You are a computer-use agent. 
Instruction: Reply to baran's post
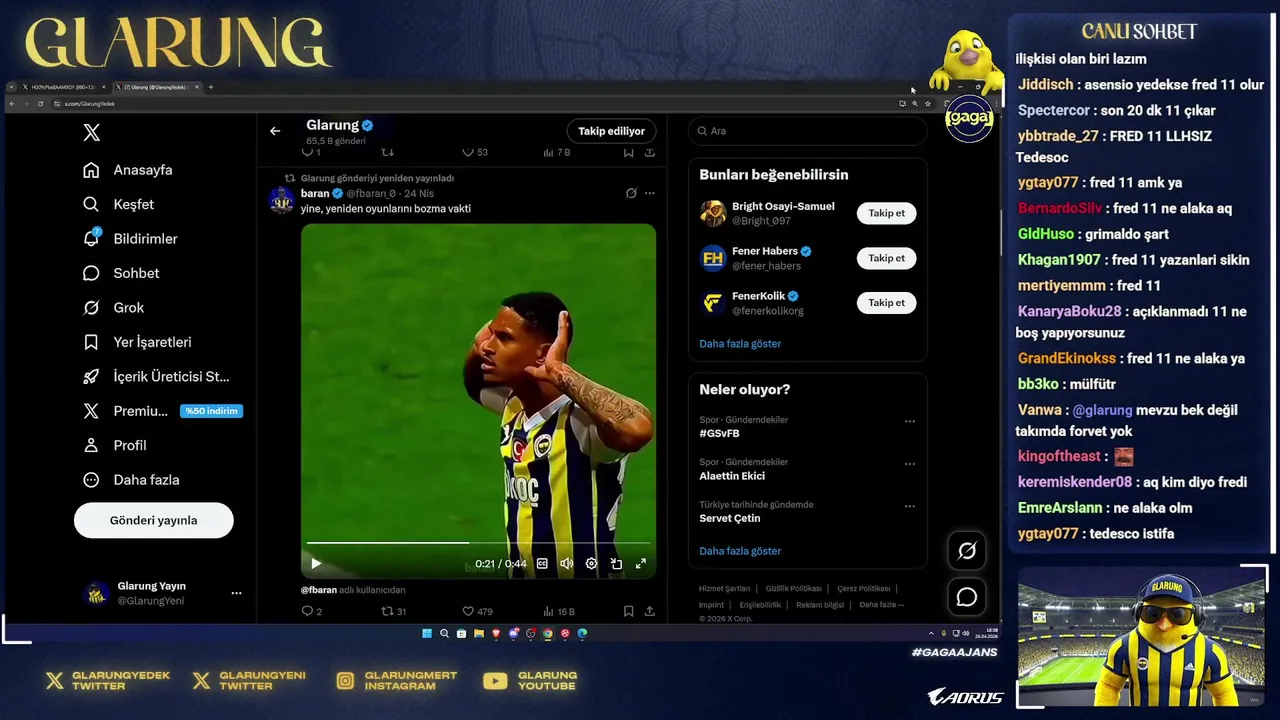click(311, 611)
